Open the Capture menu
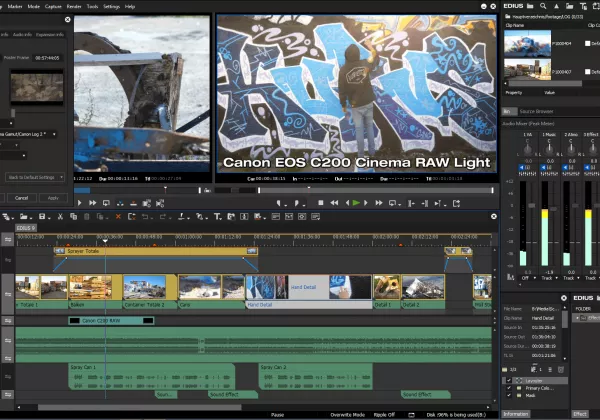Viewport: 600px width, 420px height. pos(53,7)
